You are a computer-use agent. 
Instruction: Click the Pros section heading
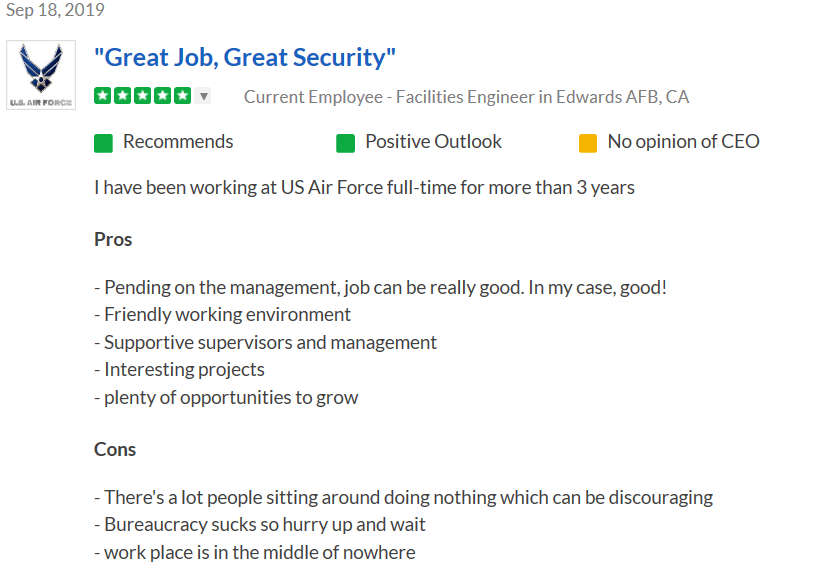coord(113,240)
